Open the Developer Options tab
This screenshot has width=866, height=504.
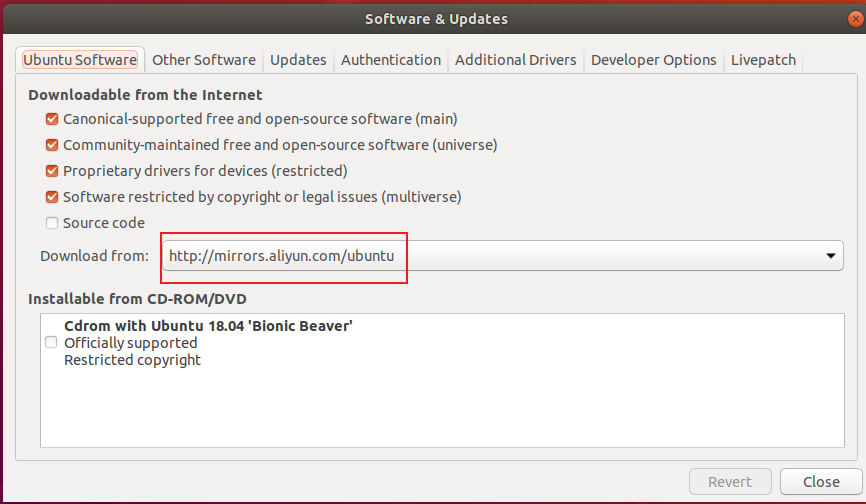[x=653, y=60]
